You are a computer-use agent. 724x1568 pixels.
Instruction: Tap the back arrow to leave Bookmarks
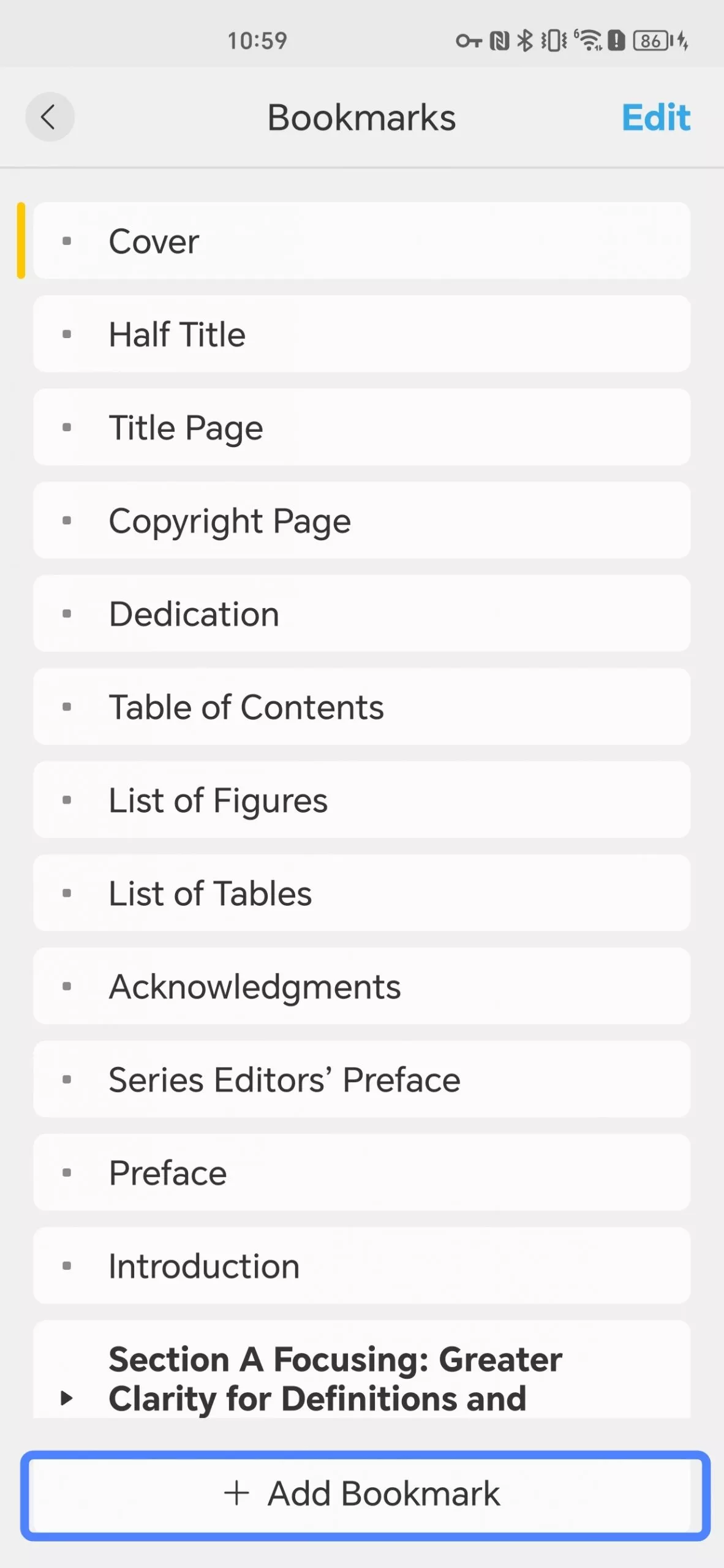coord(50,117)
